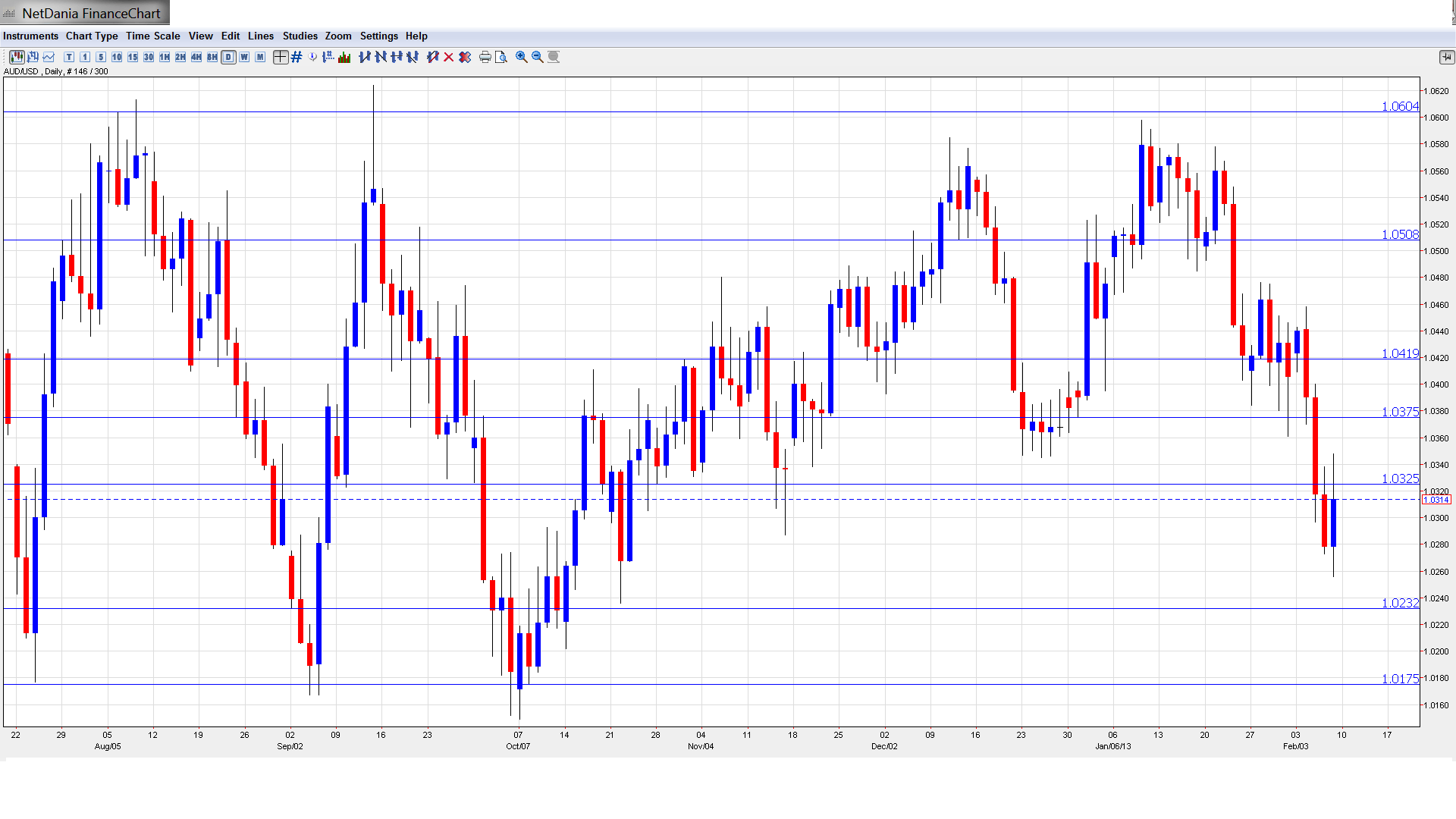Screen dimensions: 1456x819
Task: Click the zoom out magnifier icon
Action: [x=537, y=57]
